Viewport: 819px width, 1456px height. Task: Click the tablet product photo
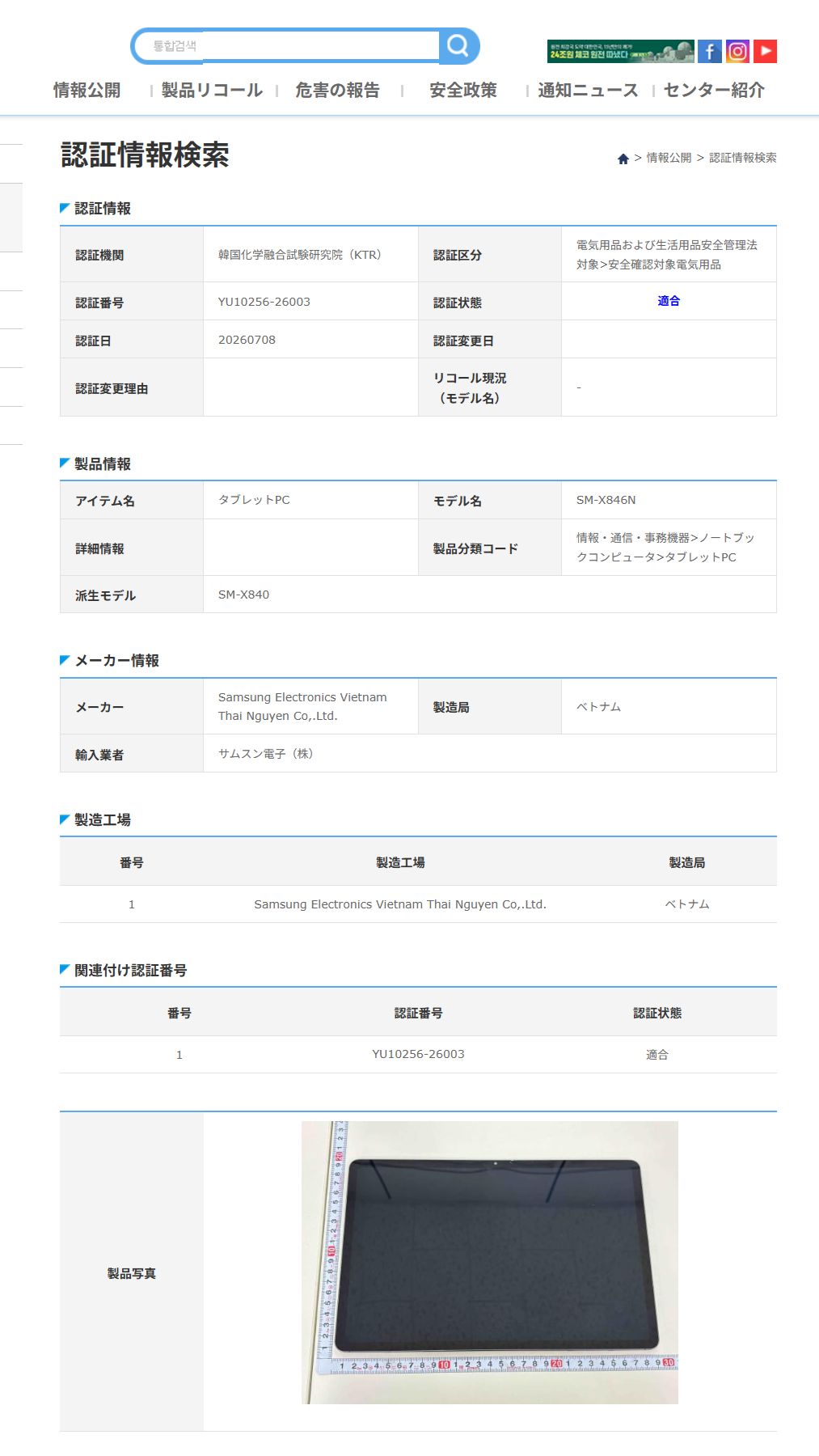click(x=490, y=1262)
